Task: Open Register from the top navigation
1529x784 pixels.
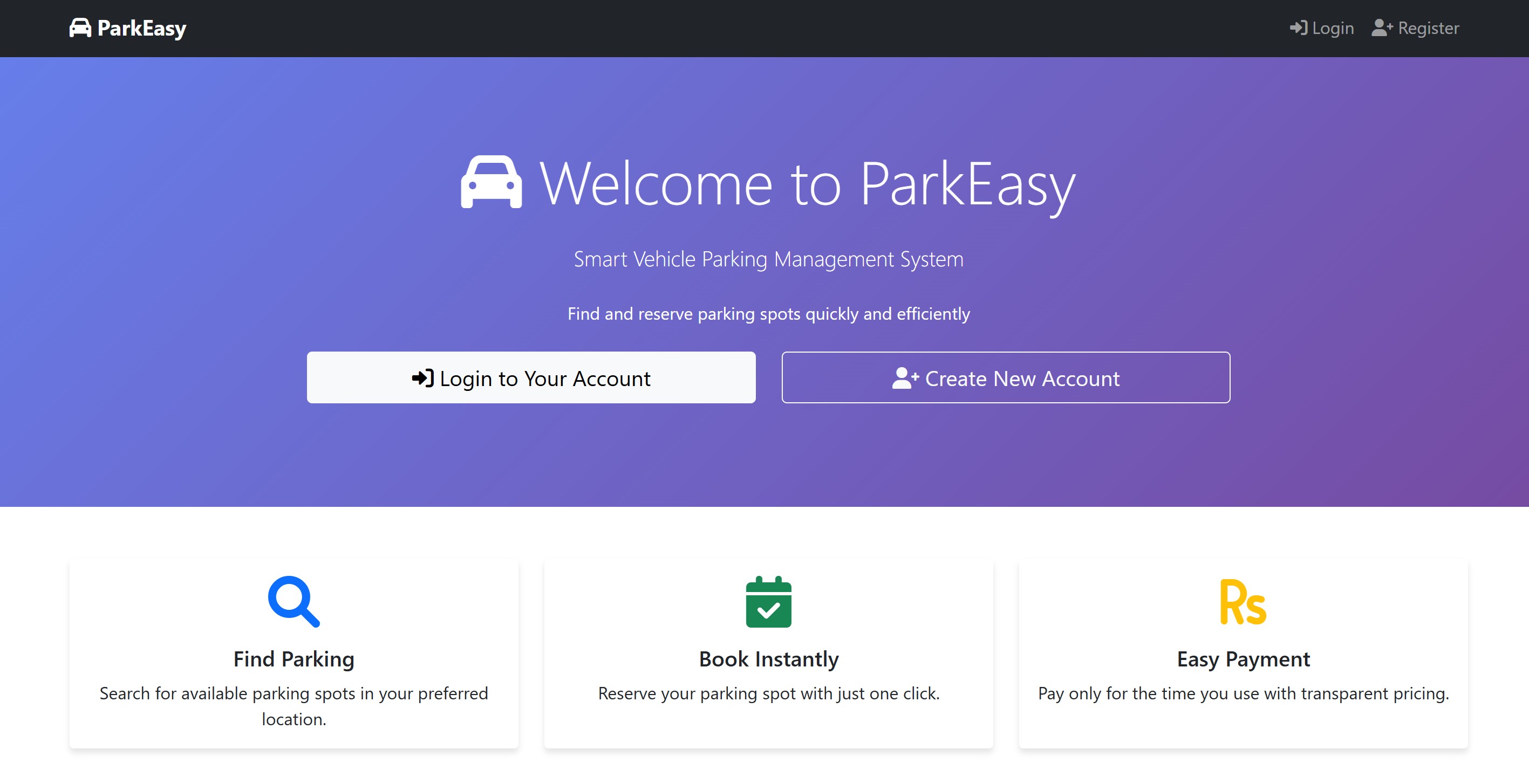Action: (x=1428, y=28)
